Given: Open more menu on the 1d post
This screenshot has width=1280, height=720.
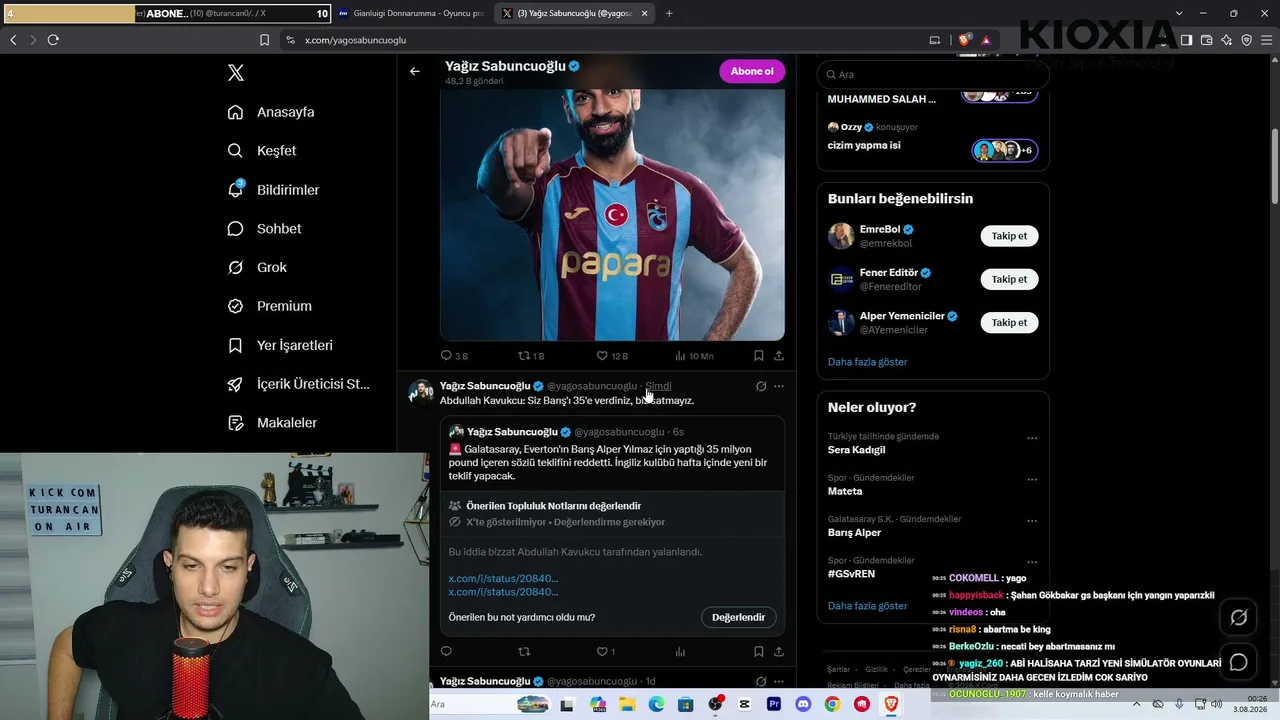Looking at the screenshot, I should point(779,681).
